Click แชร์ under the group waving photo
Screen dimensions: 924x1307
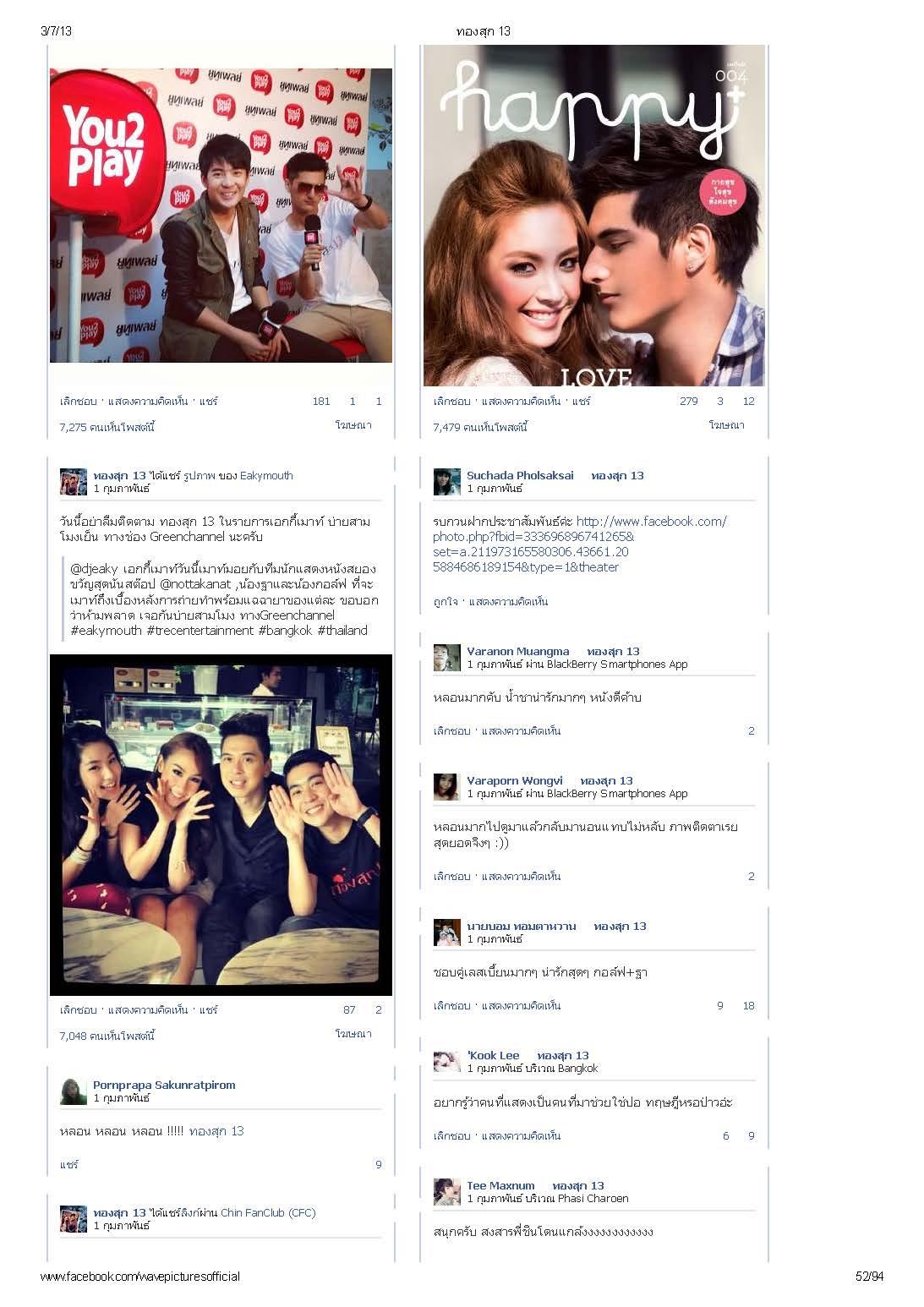tap(209, 1010)
